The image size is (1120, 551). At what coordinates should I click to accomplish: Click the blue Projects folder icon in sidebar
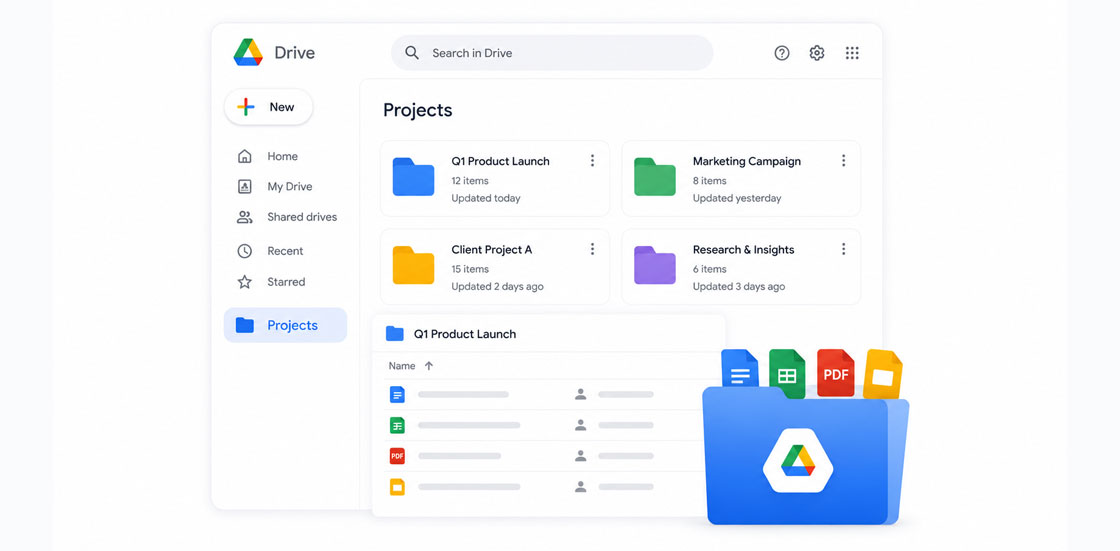point(245,325)
